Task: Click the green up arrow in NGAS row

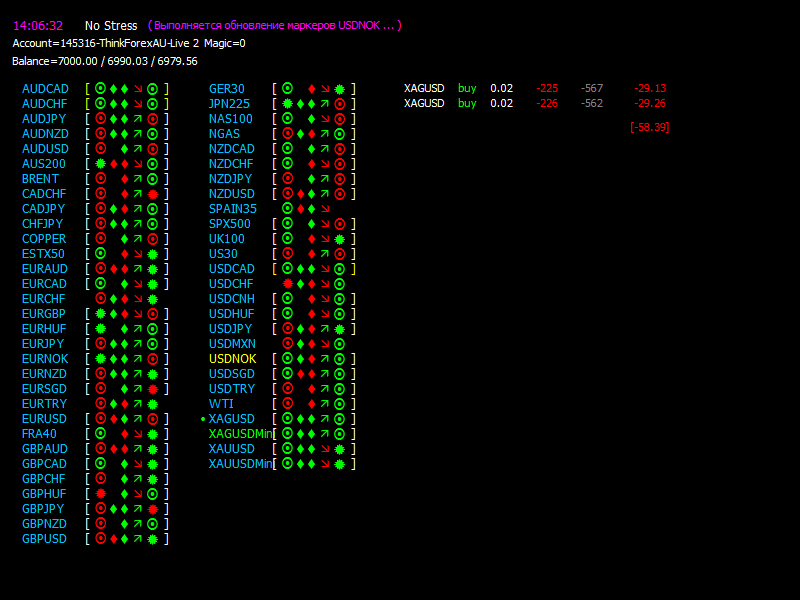Action: [325, 134]
